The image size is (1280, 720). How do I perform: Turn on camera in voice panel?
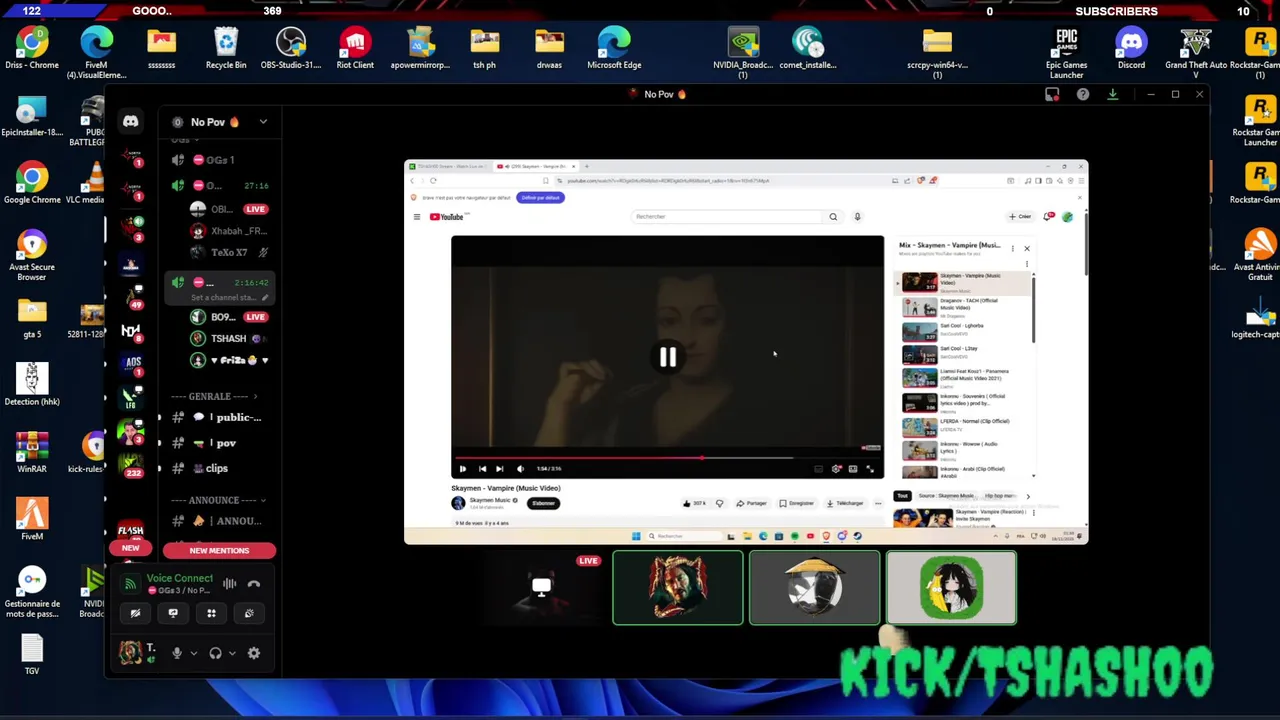[135, 613]
